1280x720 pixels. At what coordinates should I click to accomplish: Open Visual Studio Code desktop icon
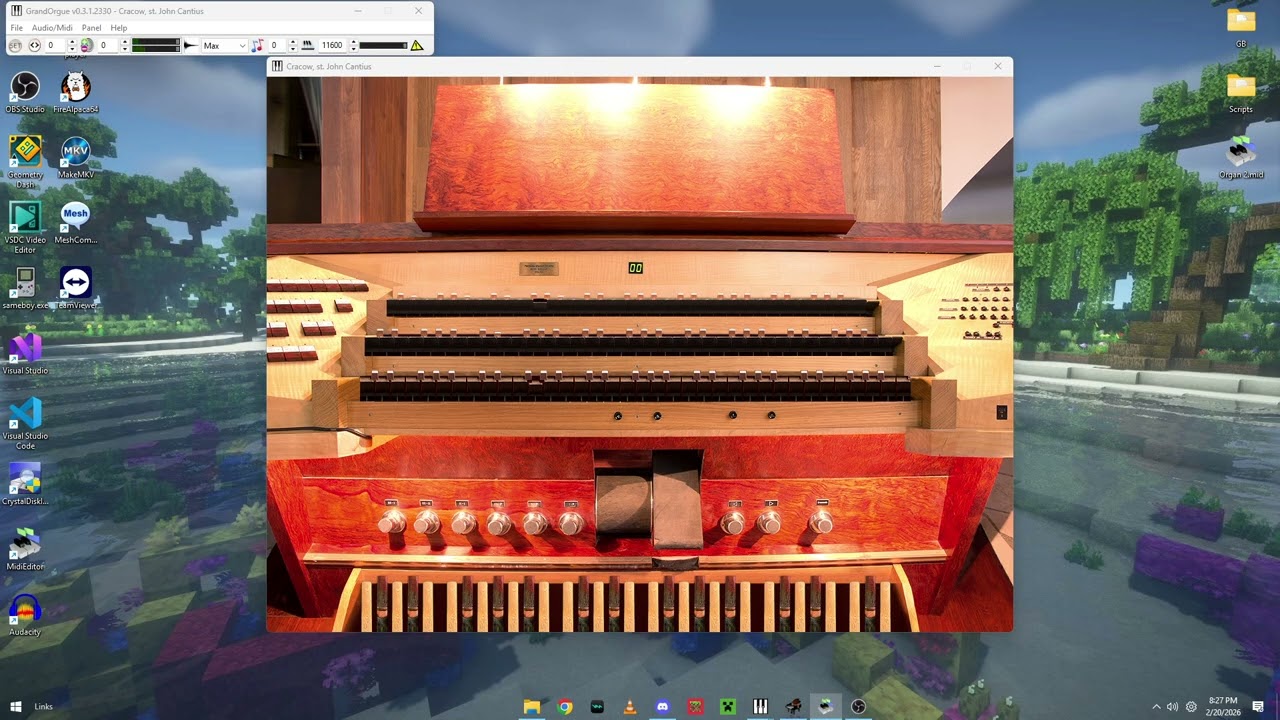25,423
